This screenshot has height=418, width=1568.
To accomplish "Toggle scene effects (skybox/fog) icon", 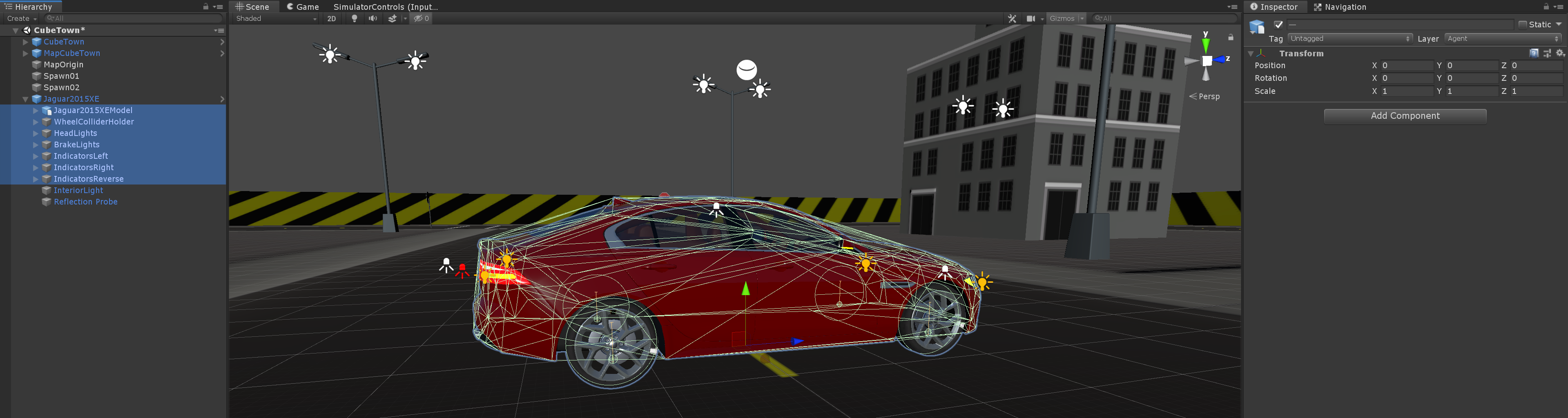I will click(393, 19).
